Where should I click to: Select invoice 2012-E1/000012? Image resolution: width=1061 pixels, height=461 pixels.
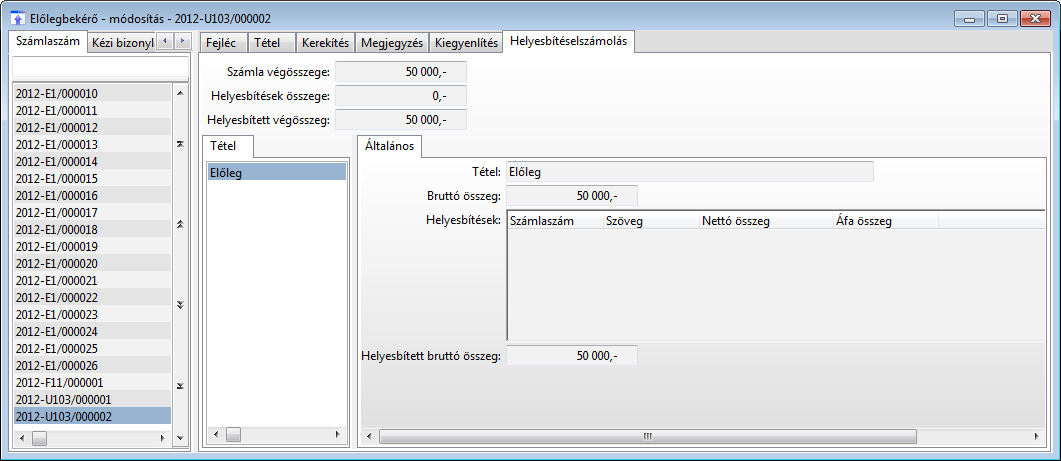pos(92,127)
